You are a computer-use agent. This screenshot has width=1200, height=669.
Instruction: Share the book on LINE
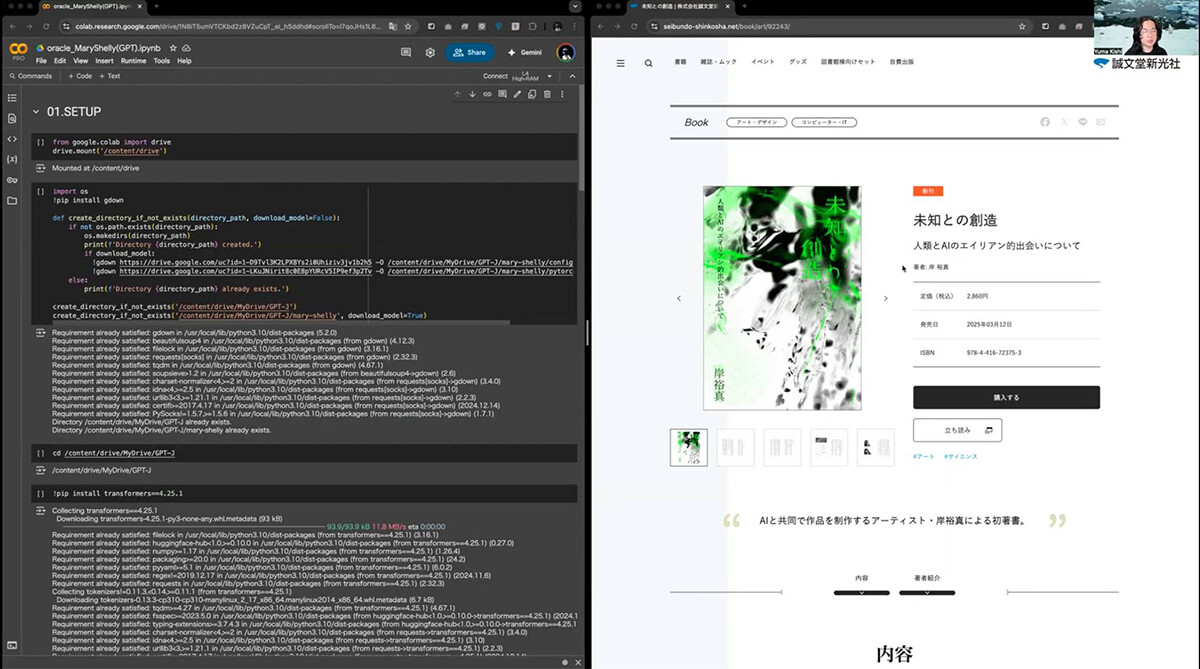pyautogui.click(x=1083, y=122)
